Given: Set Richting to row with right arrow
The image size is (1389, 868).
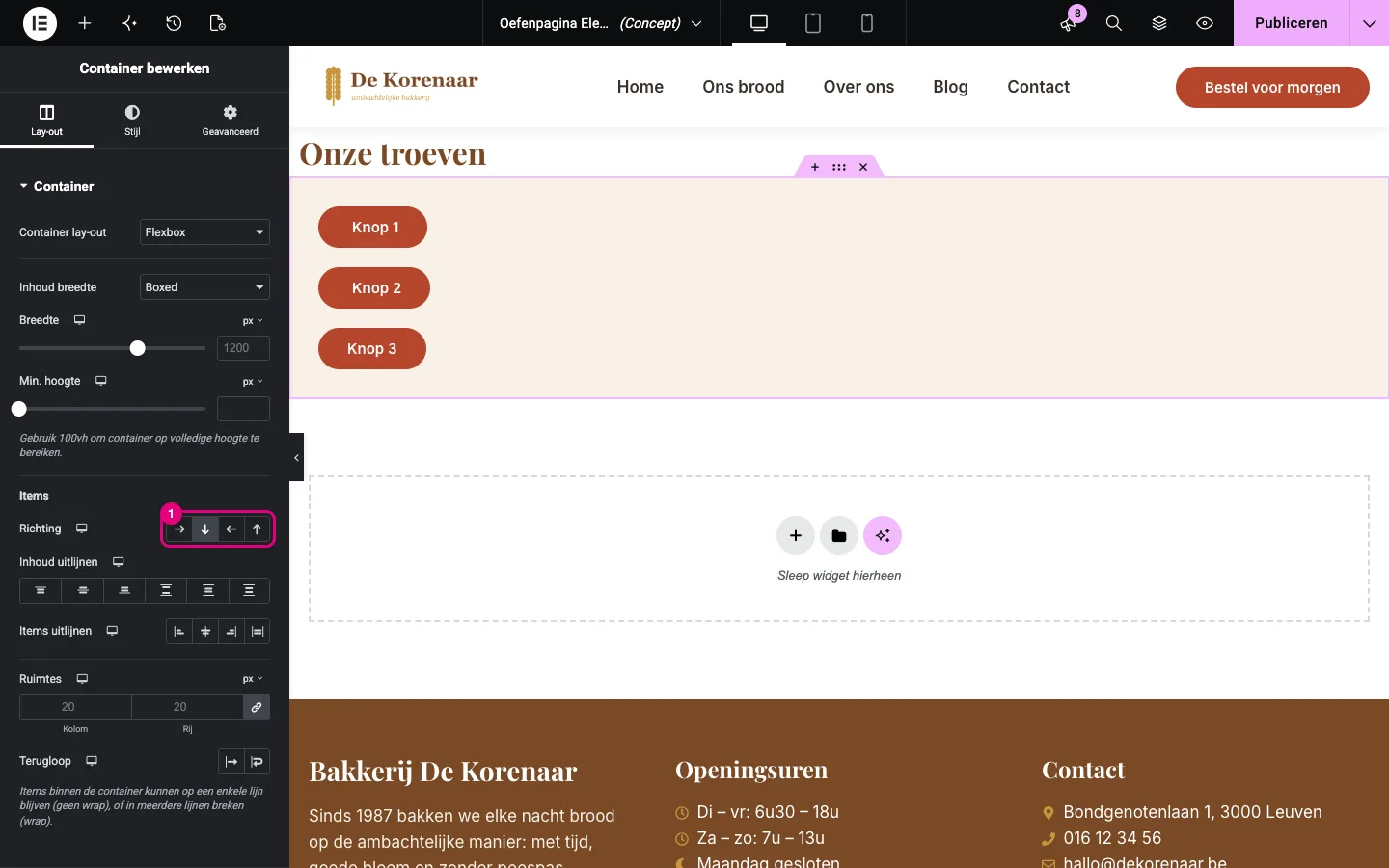Looking at the screenshot, I should 179,529.
